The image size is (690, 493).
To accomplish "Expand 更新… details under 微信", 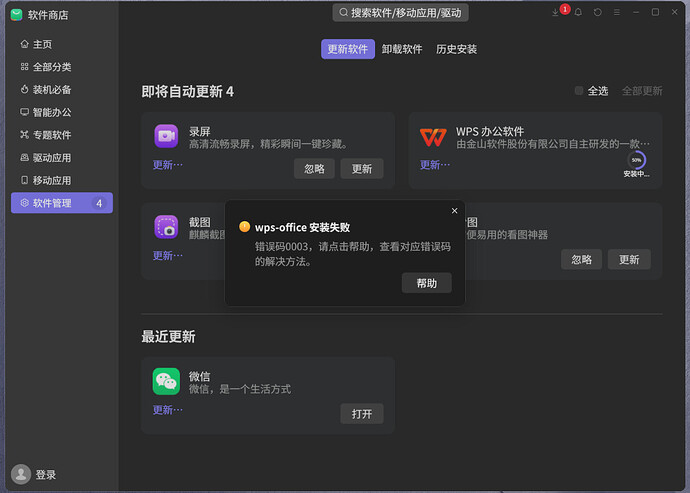I will [x=168, y=410].
